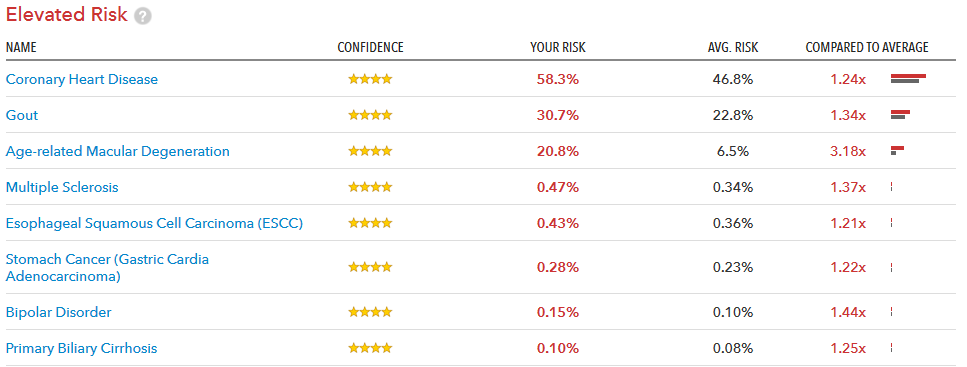Click the NAME column header
967x367 pixels.
pos(21,47)
